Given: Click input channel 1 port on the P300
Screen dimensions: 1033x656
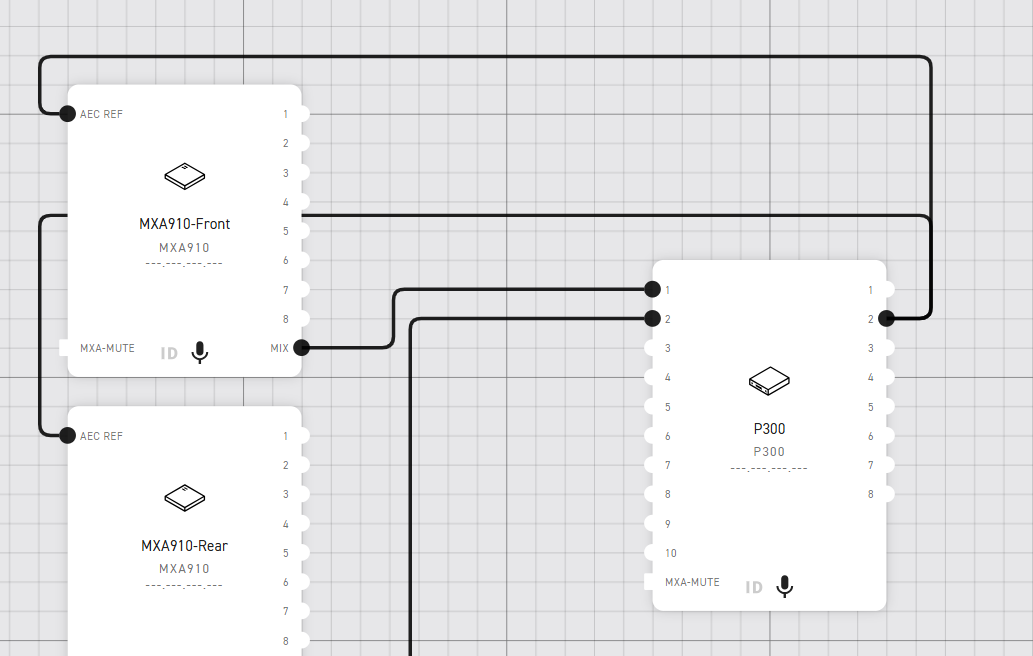Looking at the screenshot, I should (x=655, y=289).
